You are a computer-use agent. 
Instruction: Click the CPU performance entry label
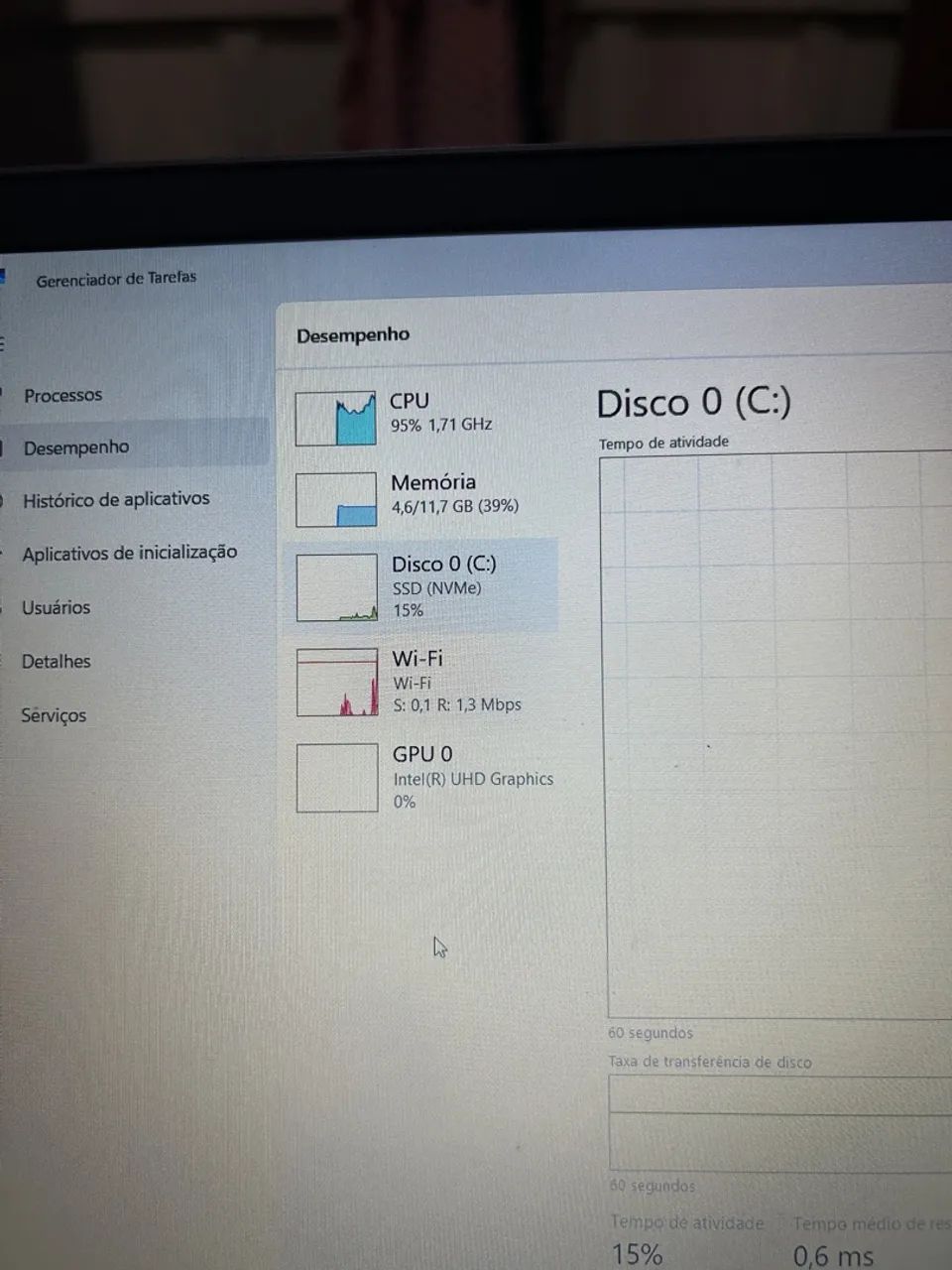tap(410, 401)
